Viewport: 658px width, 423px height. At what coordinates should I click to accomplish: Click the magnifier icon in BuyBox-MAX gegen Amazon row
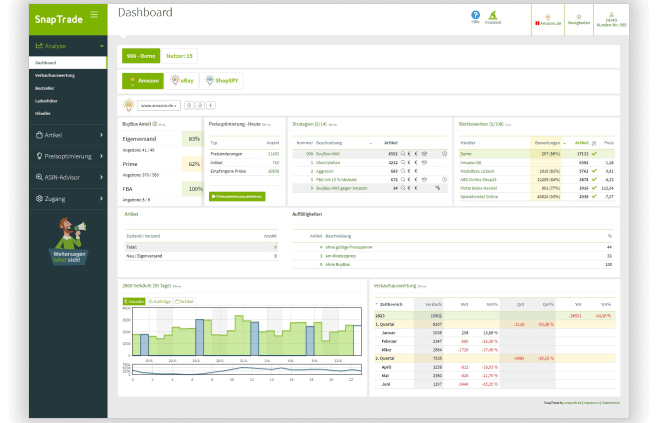403,188
